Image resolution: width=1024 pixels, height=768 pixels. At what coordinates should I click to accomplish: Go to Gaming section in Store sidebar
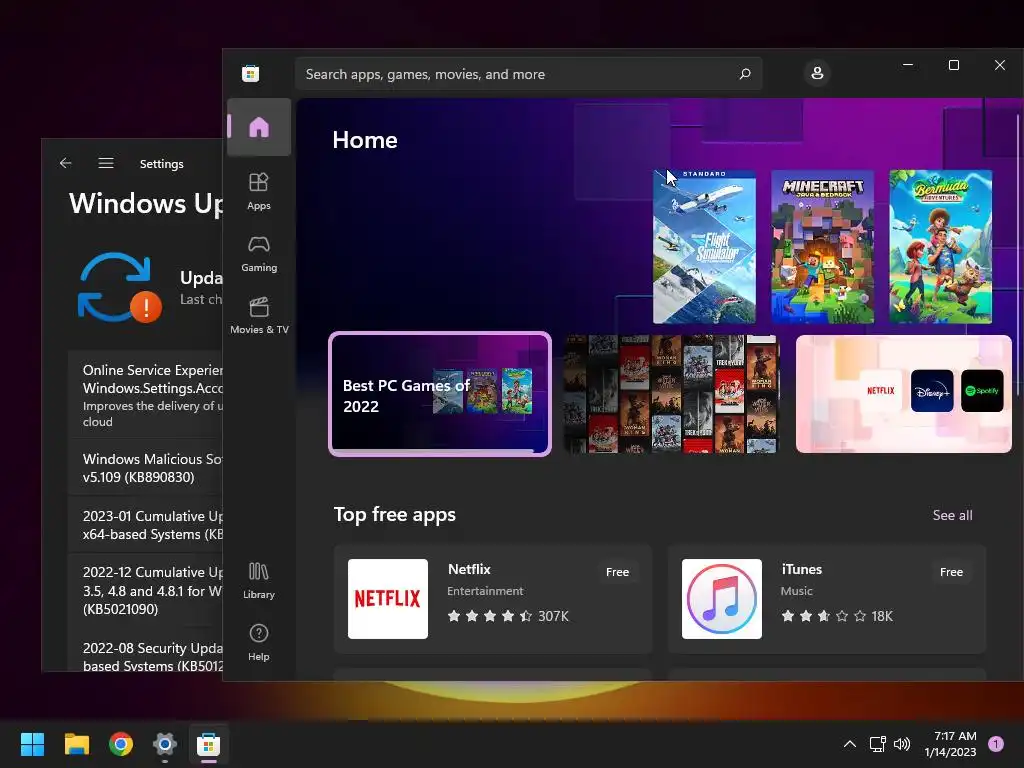click(259, 254)
